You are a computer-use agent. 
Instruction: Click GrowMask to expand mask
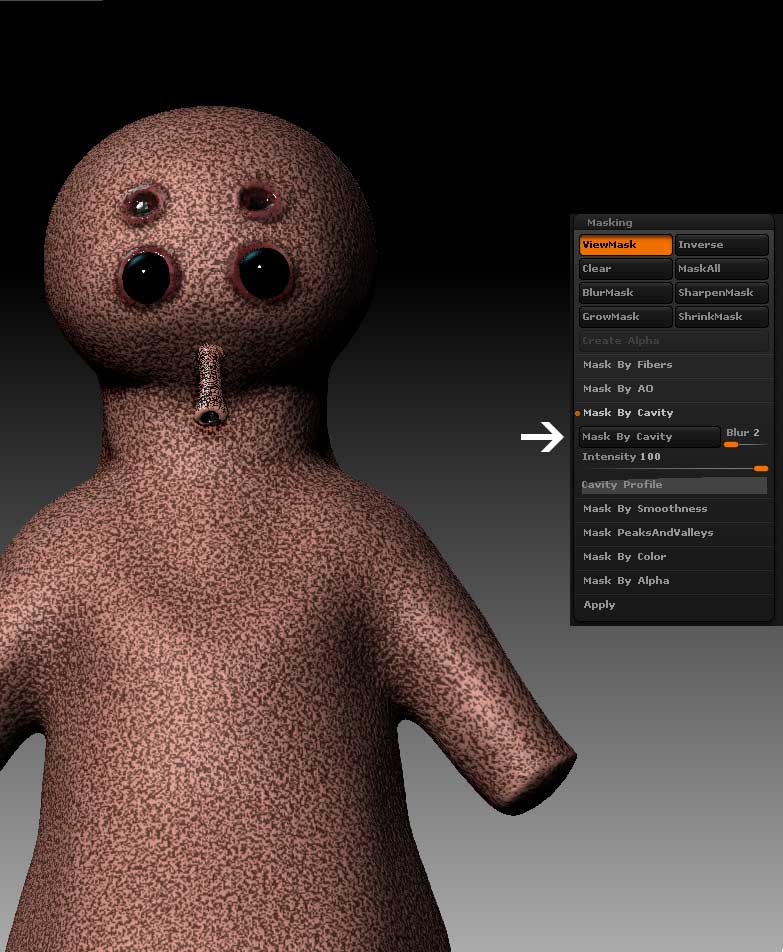(x=625, y=316)
